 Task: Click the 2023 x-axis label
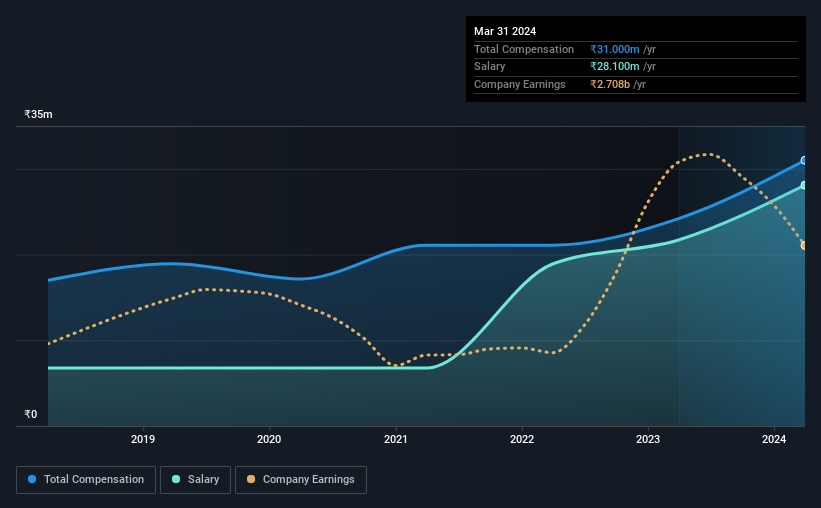click(x=648, y=439)
